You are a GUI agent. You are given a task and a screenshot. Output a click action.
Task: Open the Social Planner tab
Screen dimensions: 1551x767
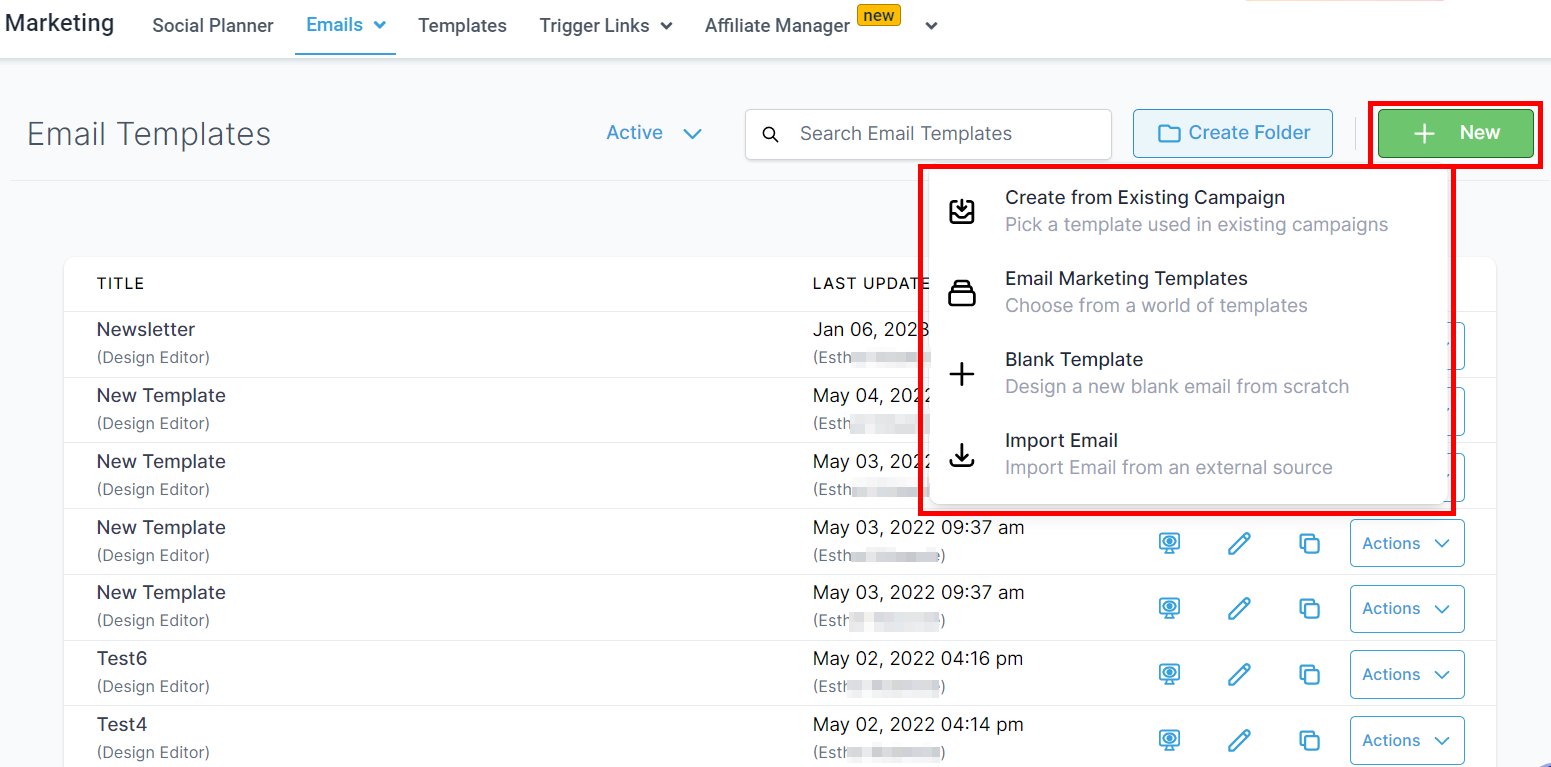point(212,26)
